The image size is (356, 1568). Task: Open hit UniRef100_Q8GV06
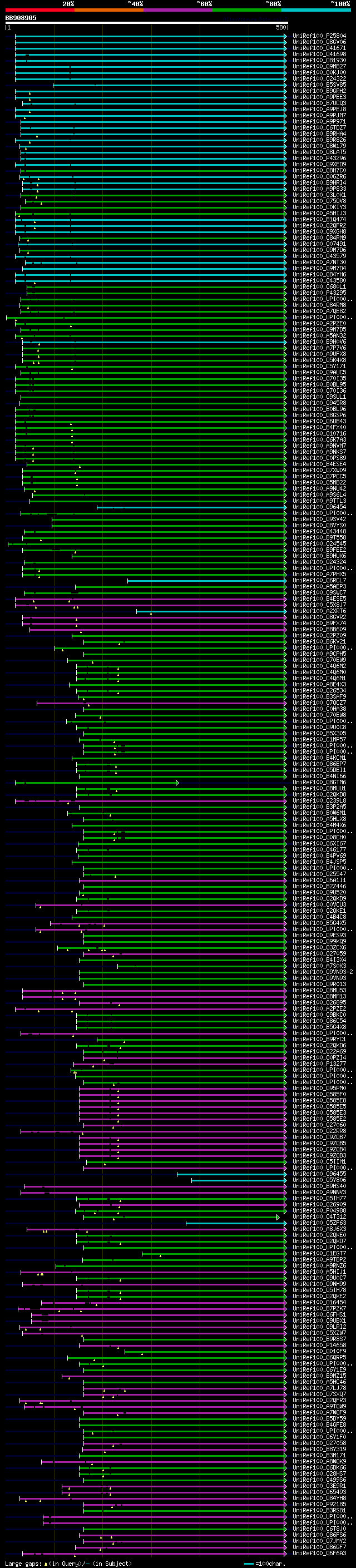[x=319, y=42]
